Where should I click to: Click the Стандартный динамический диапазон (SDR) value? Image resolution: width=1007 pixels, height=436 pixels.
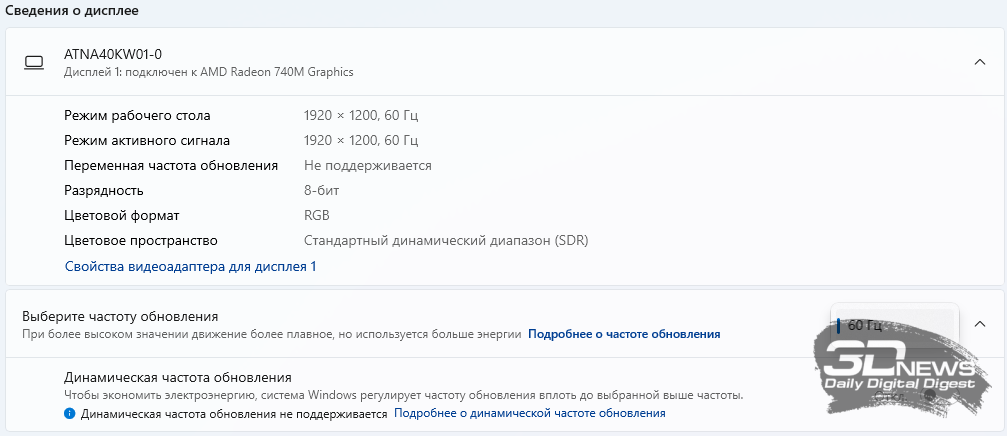446,240
